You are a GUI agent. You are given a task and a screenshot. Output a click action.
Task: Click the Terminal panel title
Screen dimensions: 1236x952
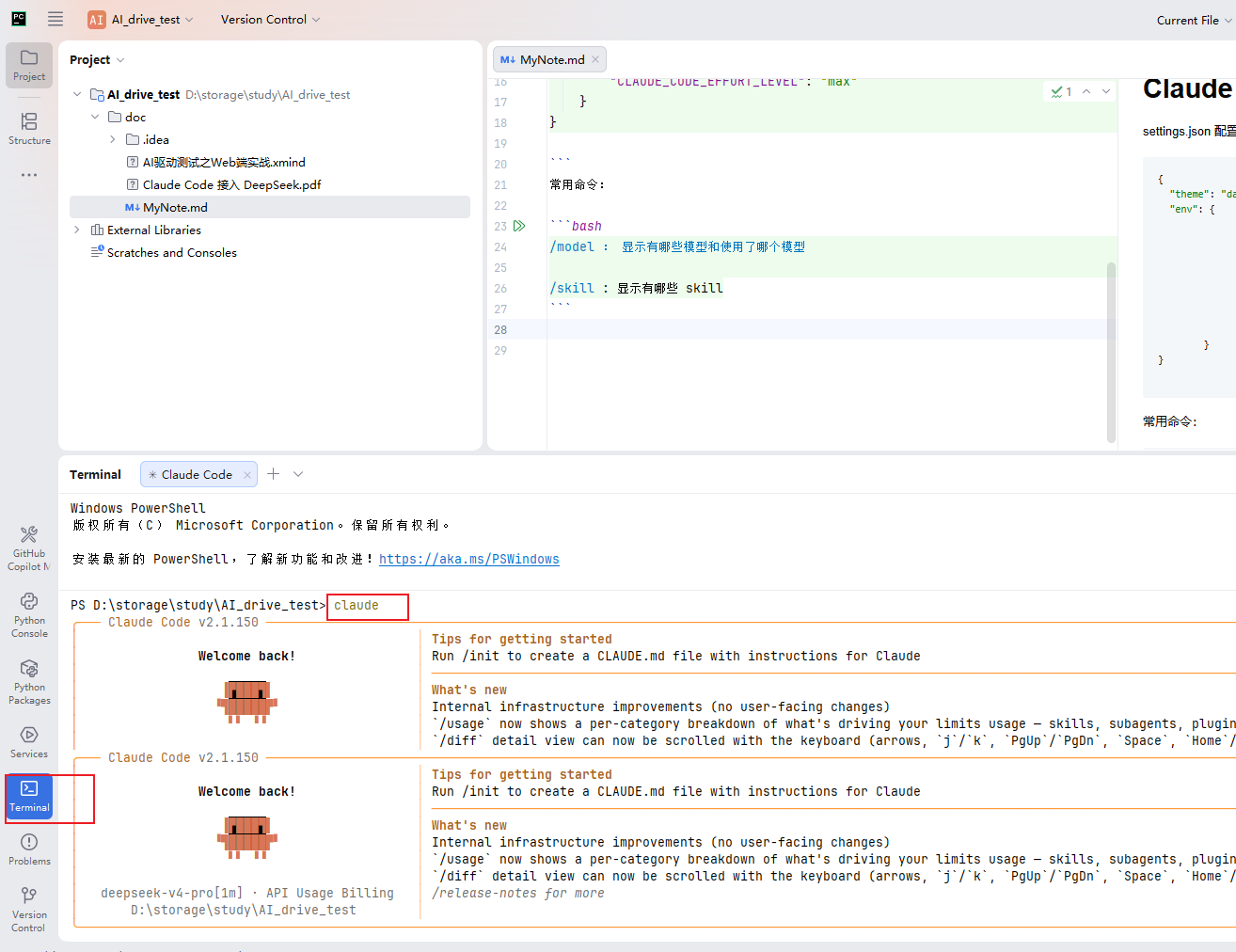(96, 475)
